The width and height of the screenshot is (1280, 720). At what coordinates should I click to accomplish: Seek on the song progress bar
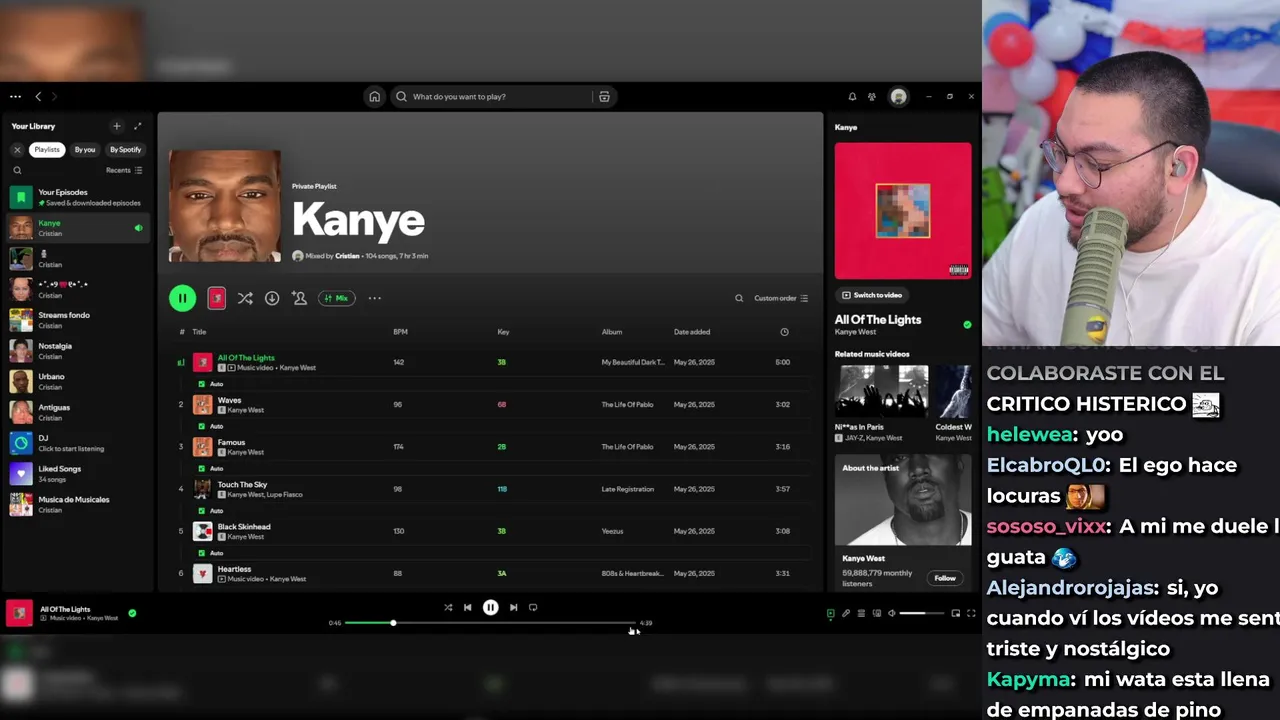(x=490, y=623)
